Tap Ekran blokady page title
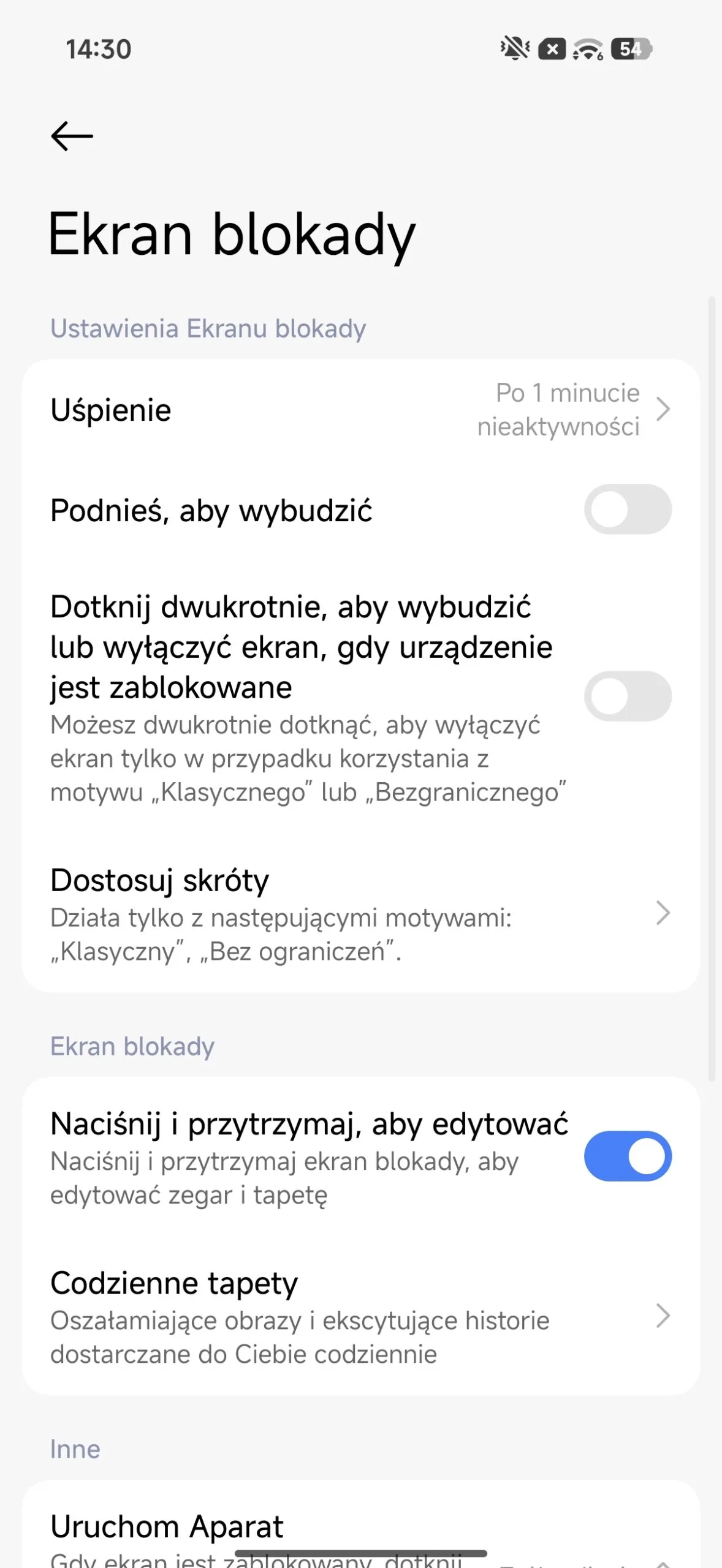 pyautogui.click(x=232, y=235)
